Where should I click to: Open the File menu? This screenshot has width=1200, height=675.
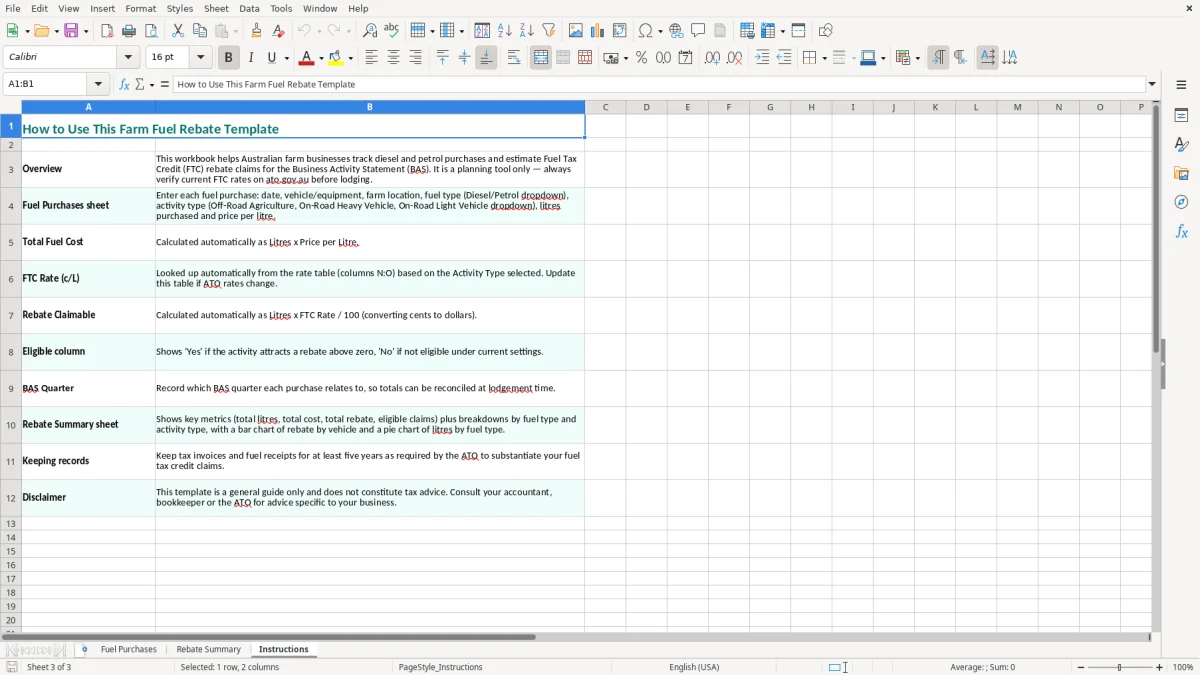click(x=13, y=8)
